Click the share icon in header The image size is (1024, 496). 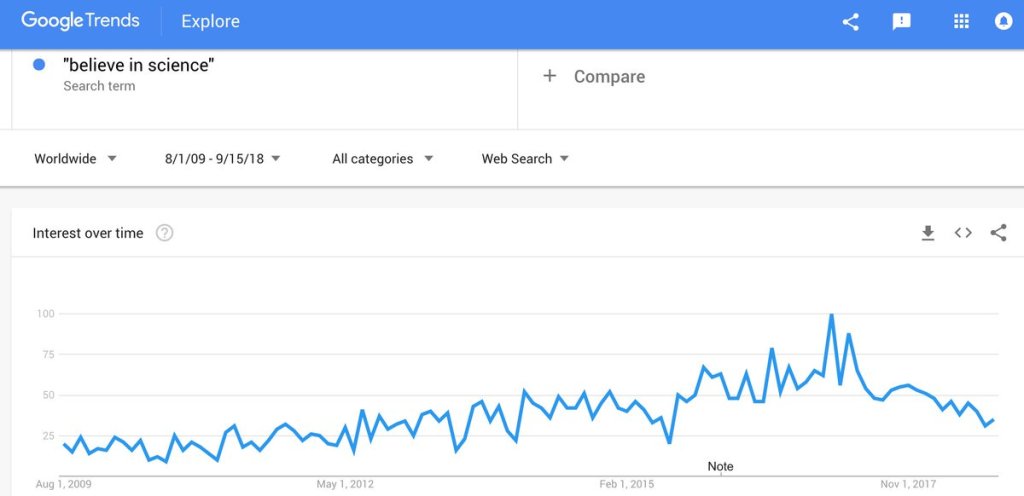851,21
